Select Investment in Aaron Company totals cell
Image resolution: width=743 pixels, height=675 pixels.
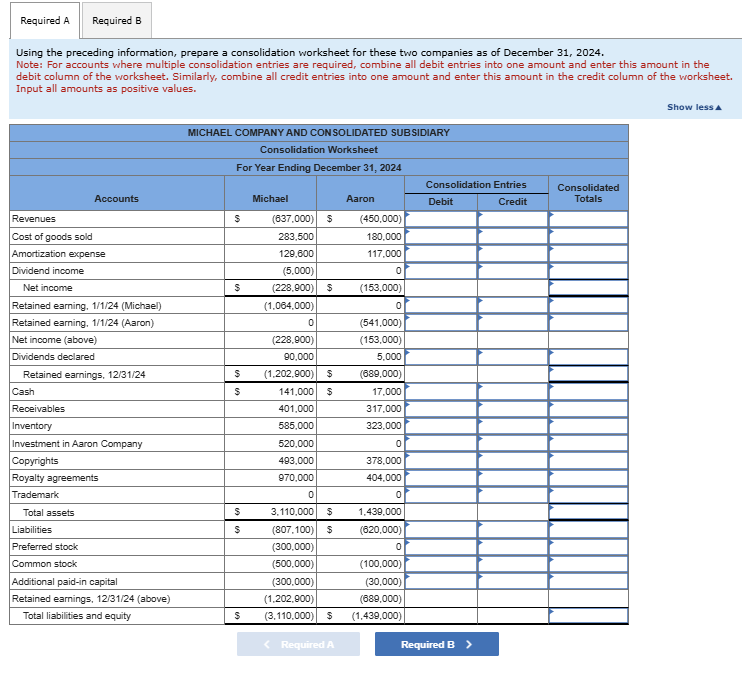click(x=589, y=443)
